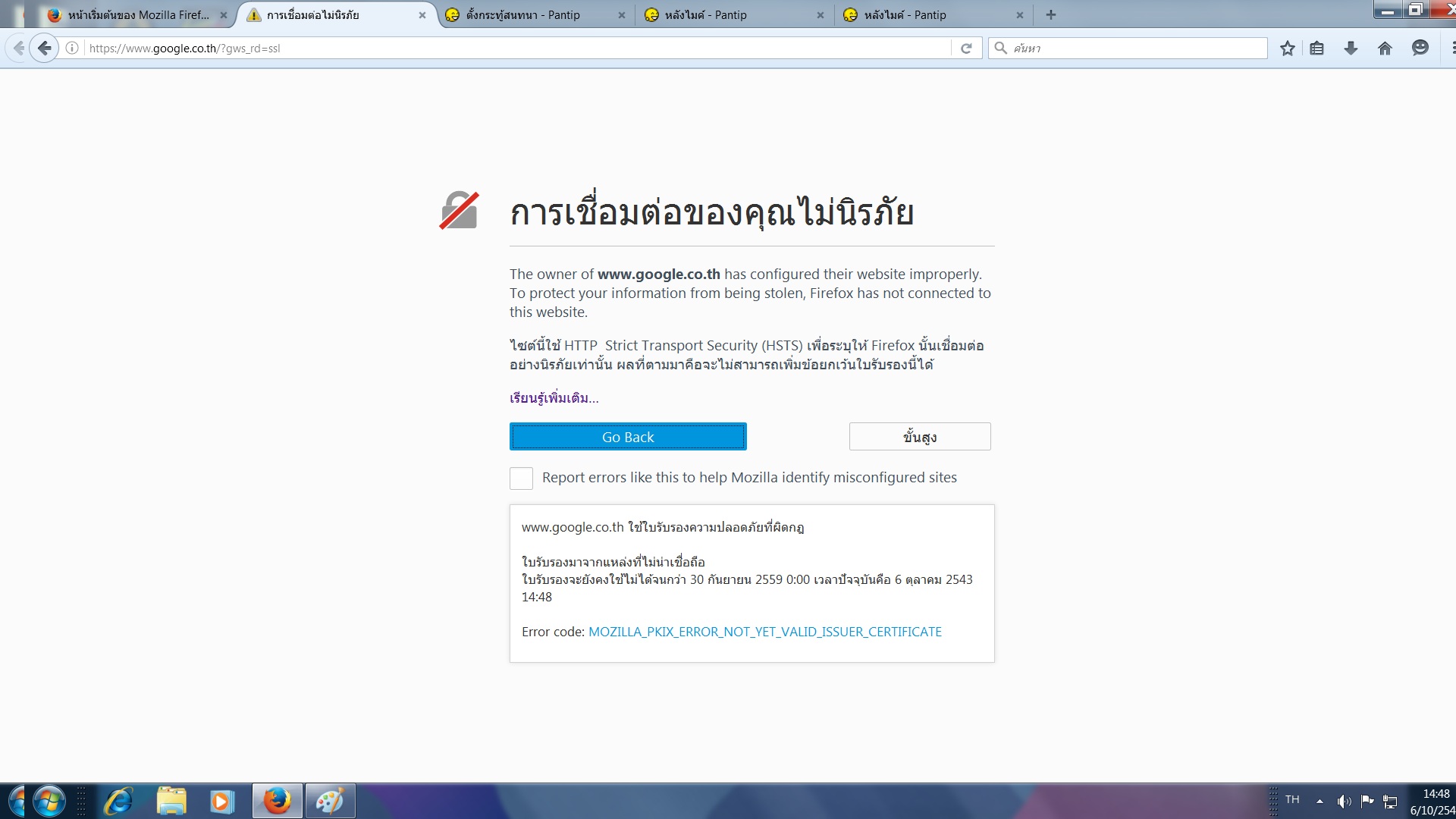Click the broken padlock warning icon
The height and width of the screenshot is (819, 1456).
coord(460,211)
